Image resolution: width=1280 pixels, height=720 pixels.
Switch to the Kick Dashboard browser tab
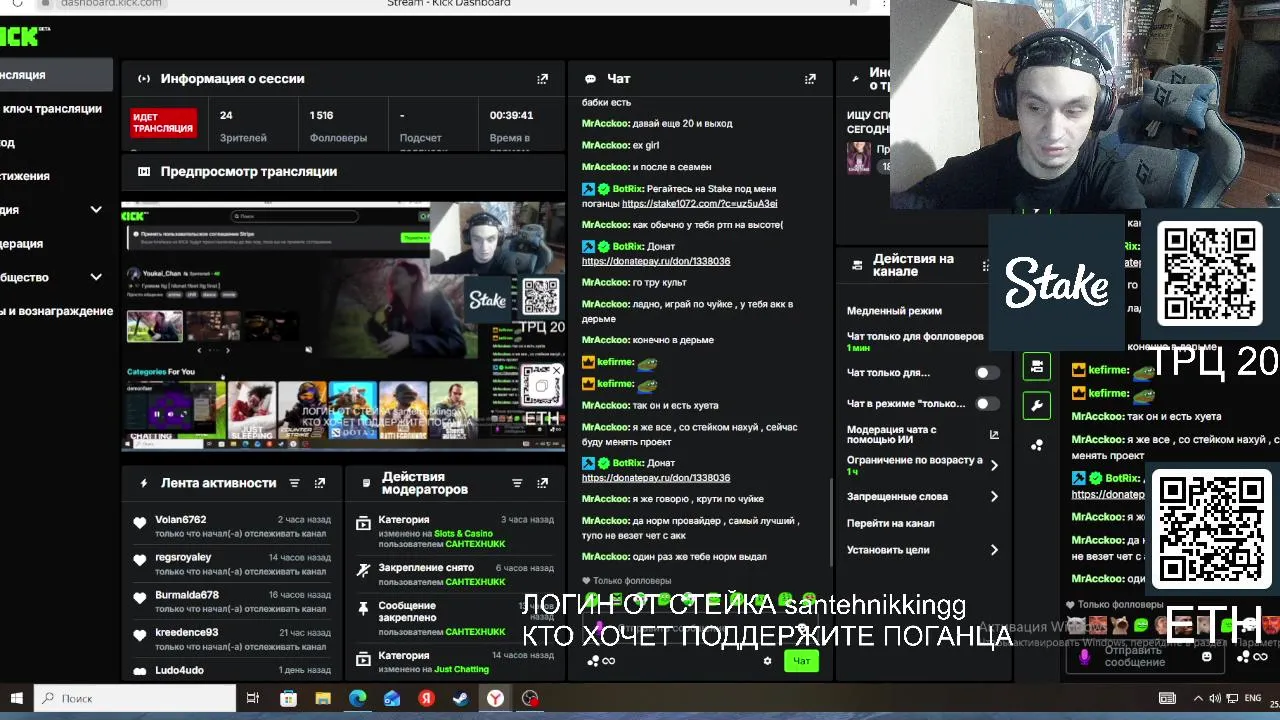[449, 4]
